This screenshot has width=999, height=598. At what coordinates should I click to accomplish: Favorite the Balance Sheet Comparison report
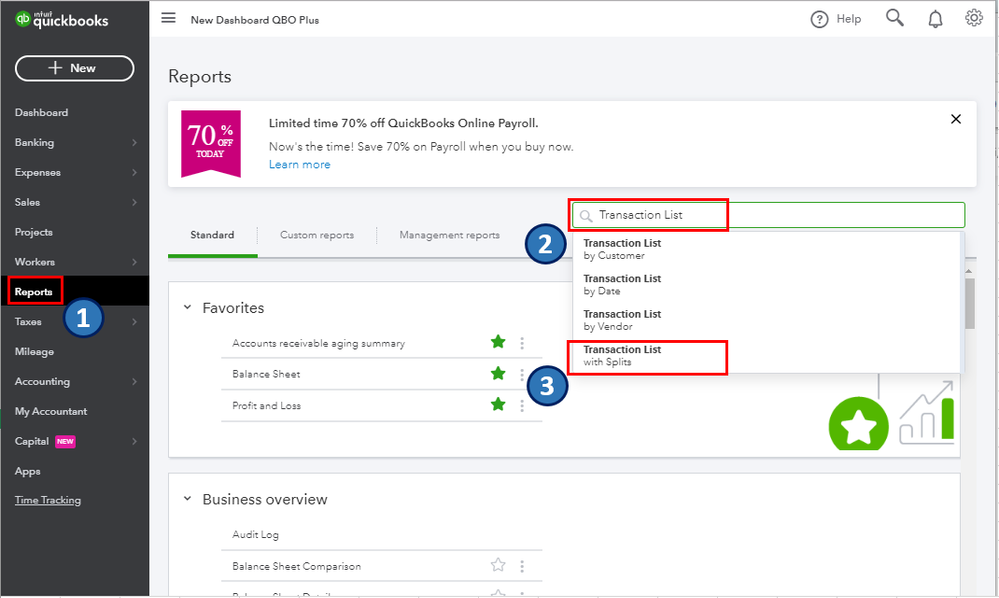(498, 565)
